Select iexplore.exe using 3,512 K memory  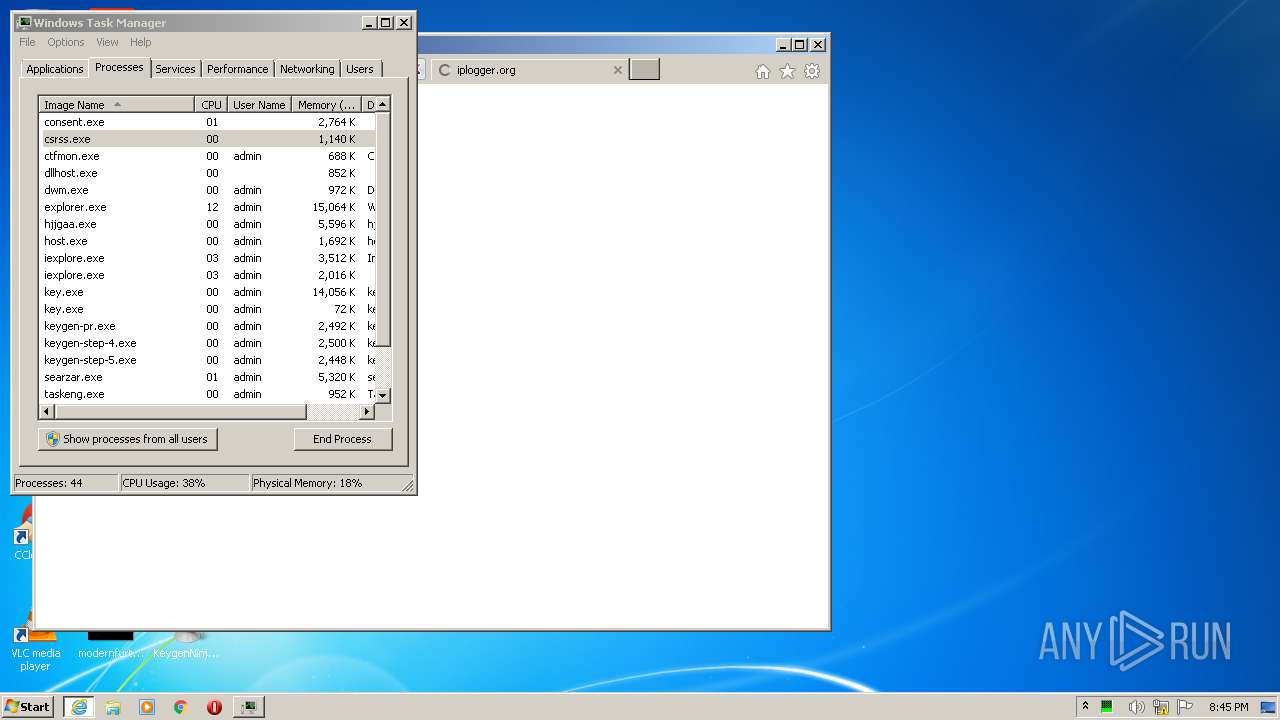coord(207,258)
